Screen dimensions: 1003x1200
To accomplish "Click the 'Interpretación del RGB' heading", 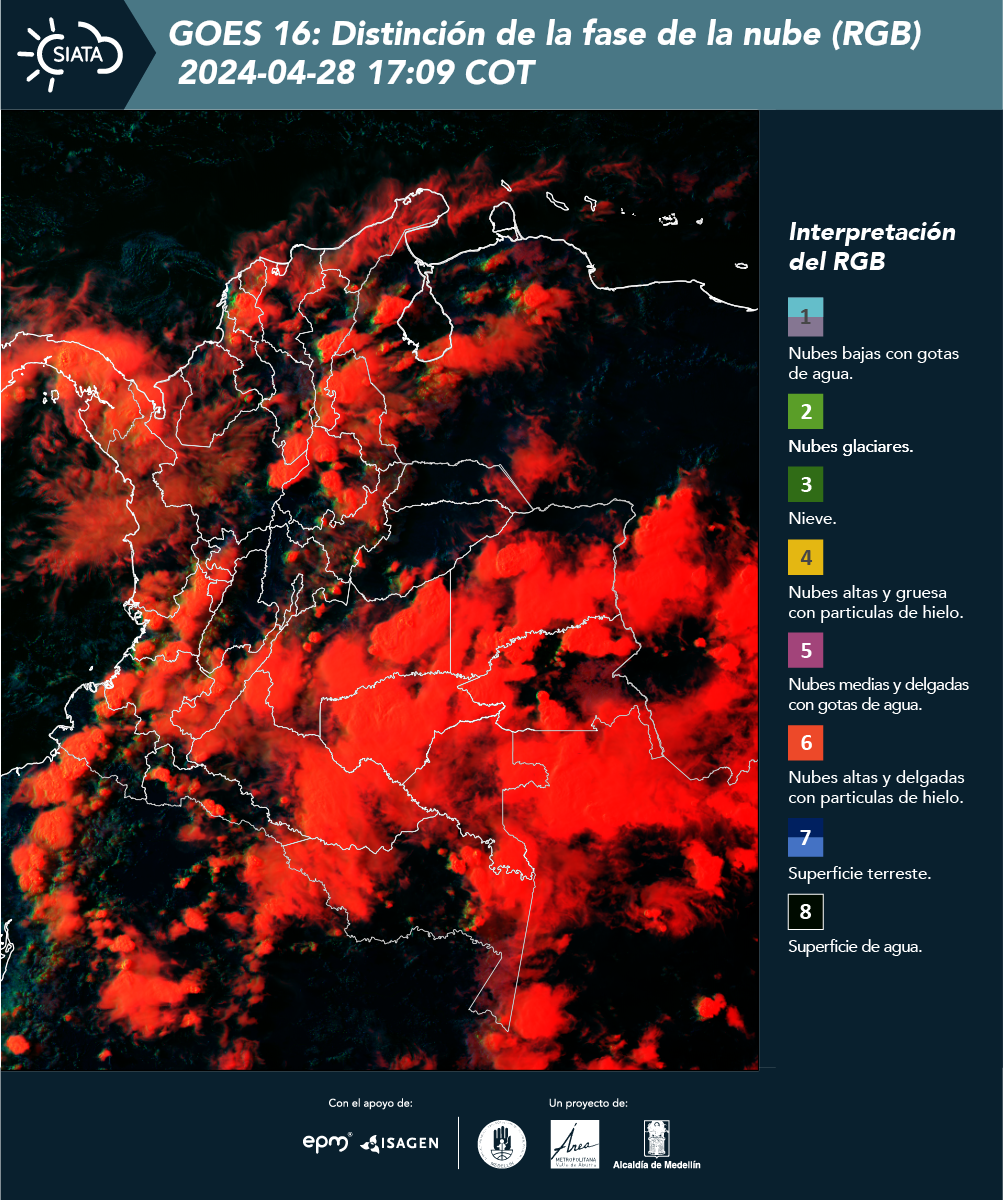I will [872, 247].
